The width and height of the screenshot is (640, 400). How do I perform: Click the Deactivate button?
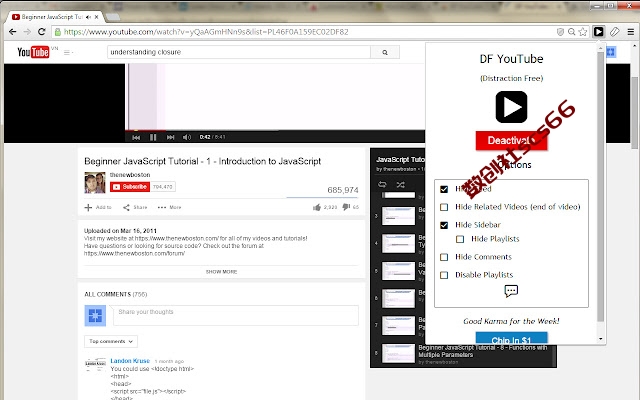[x=511, y=141]
